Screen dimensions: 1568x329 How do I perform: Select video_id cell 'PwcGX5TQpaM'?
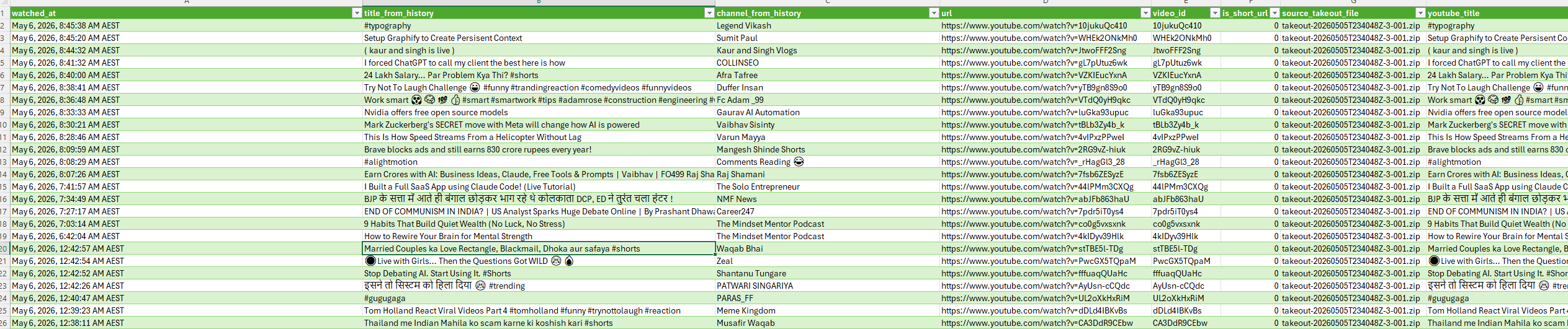(1186, 261)
